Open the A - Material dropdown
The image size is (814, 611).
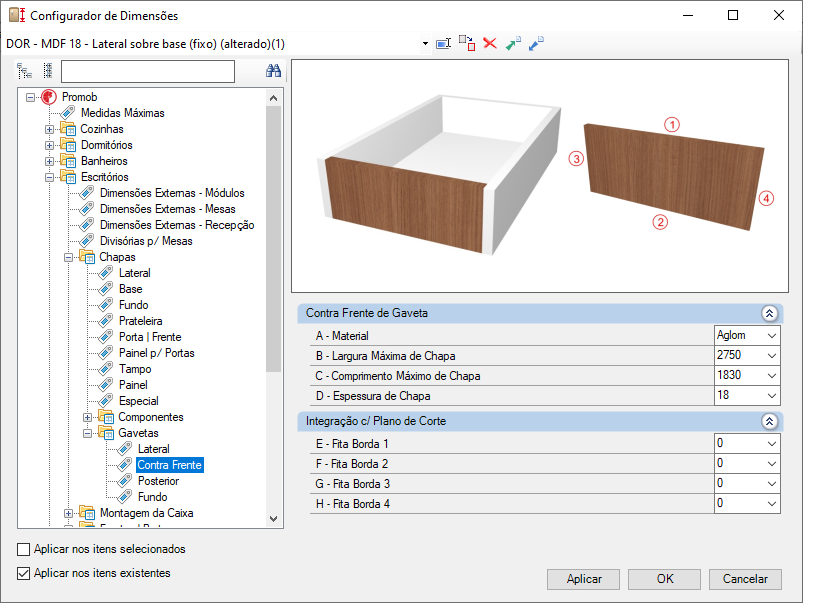[x=772, y=336]
